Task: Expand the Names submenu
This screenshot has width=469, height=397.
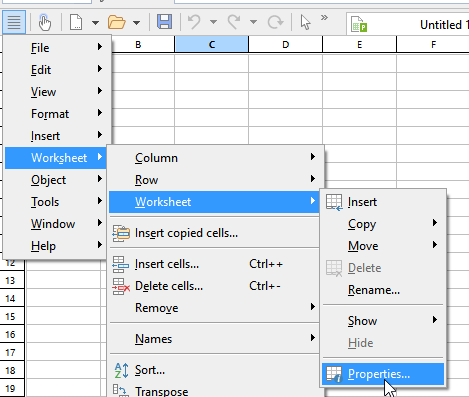Action: (x=214, y=339)
